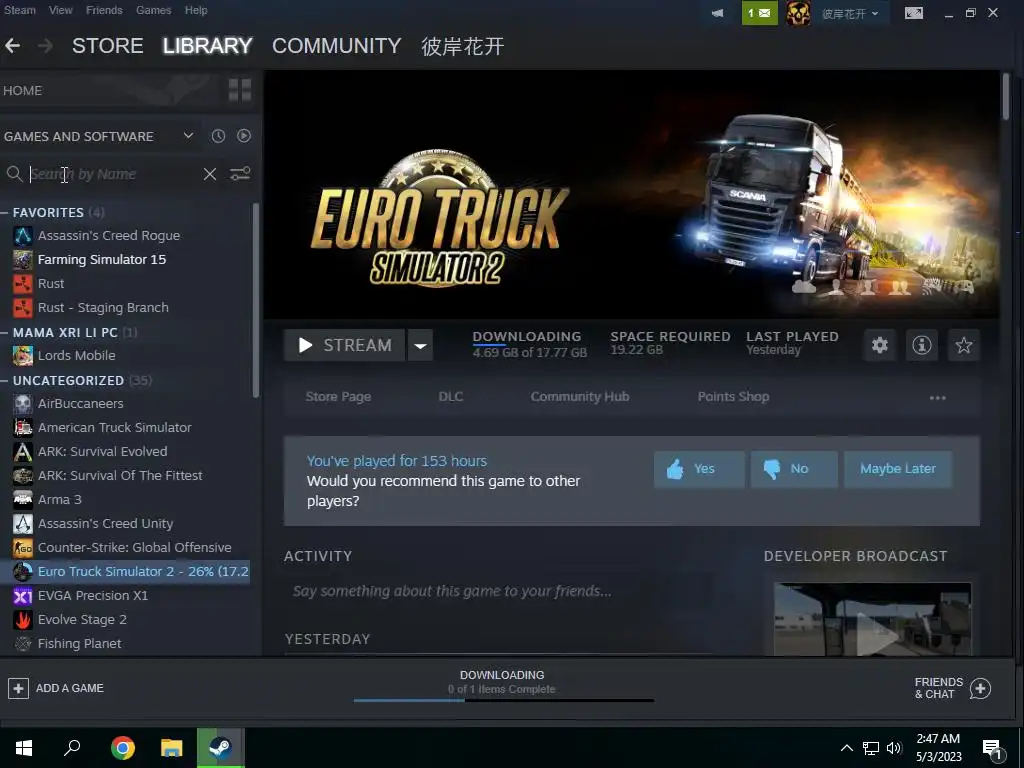1024x768 pixels.
Task: Open Friends & Chat plus icon
Action: point(980,688)
